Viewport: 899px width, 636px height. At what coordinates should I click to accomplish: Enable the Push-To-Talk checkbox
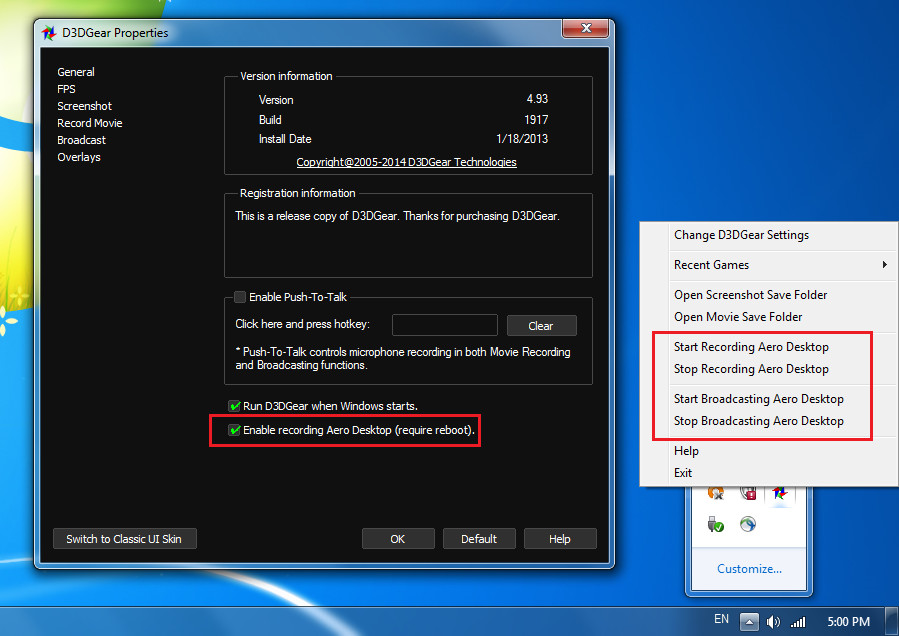click(238, 296)
